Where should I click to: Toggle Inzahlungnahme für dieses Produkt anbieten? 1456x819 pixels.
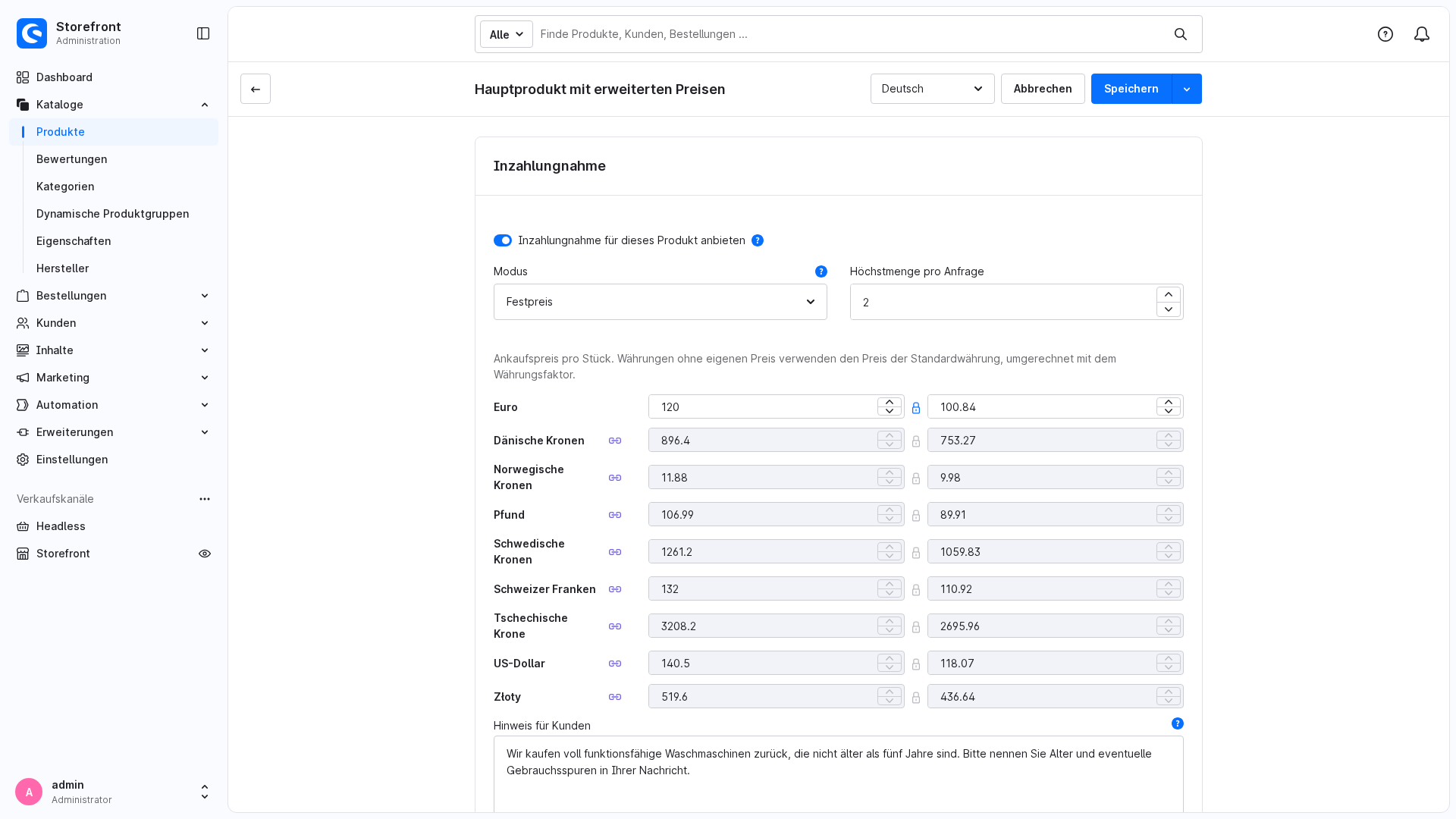click(503, 240)
